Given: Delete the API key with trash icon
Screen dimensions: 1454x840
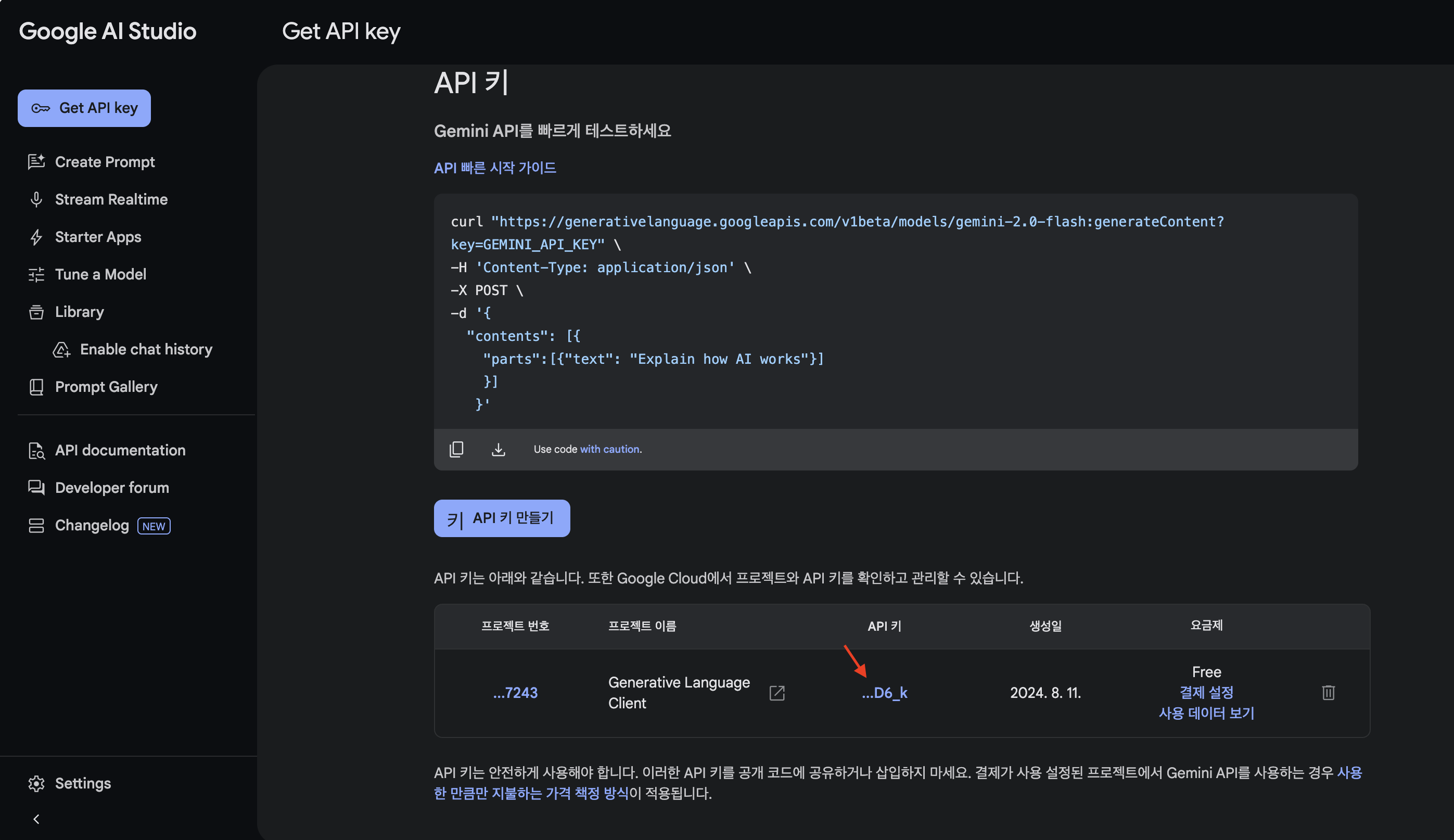Looking at the screenshot, I should [x=1328, y=692].
